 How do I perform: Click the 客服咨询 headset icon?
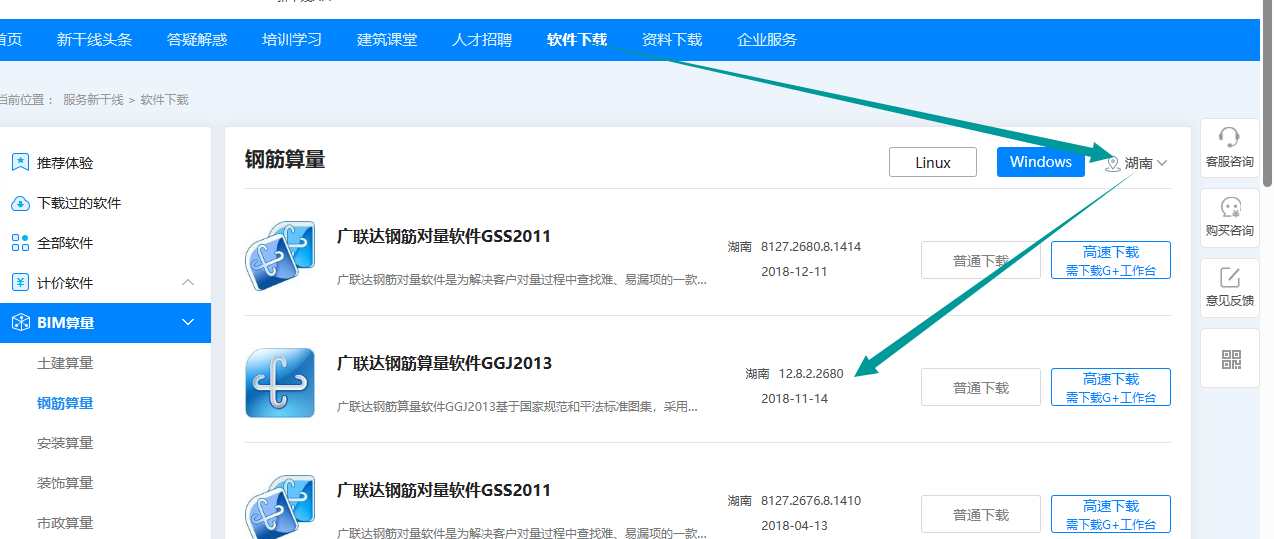[1230, 137]
